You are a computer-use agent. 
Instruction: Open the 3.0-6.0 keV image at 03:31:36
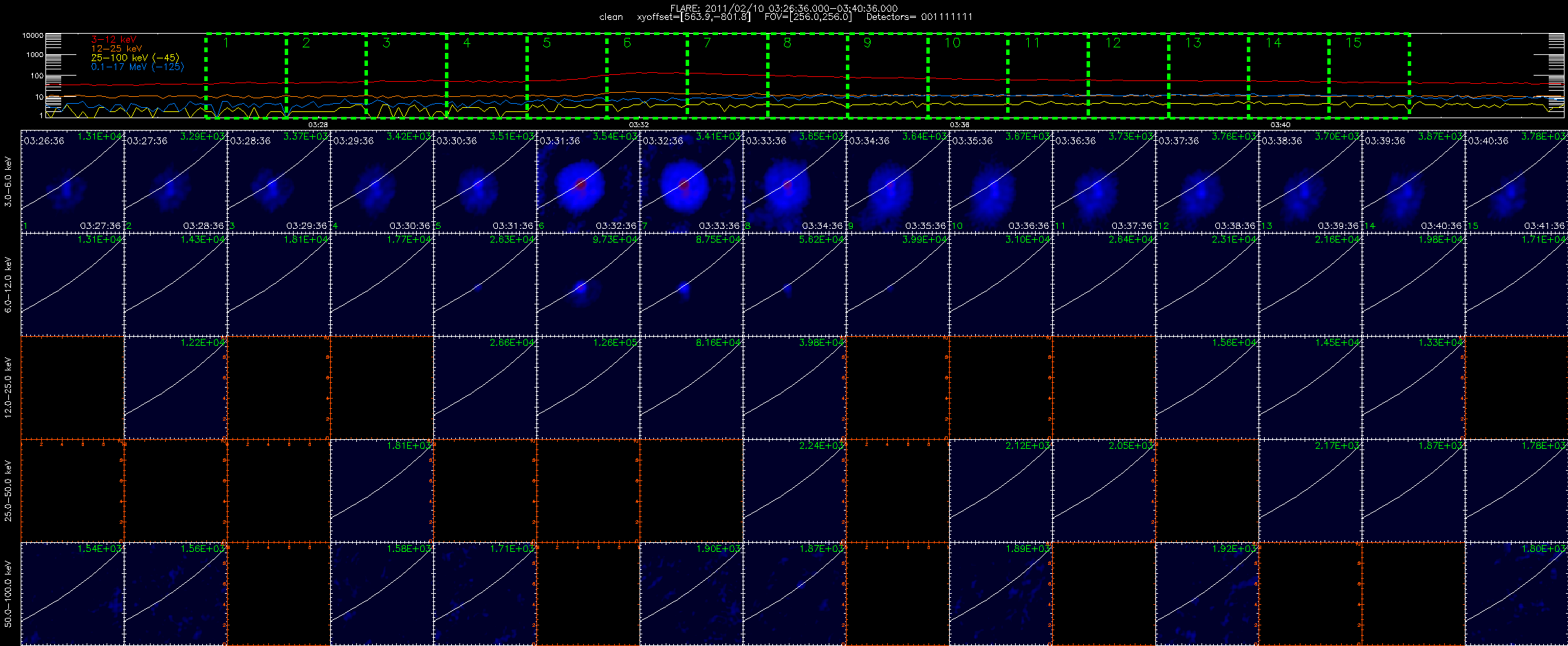point(588,181)
